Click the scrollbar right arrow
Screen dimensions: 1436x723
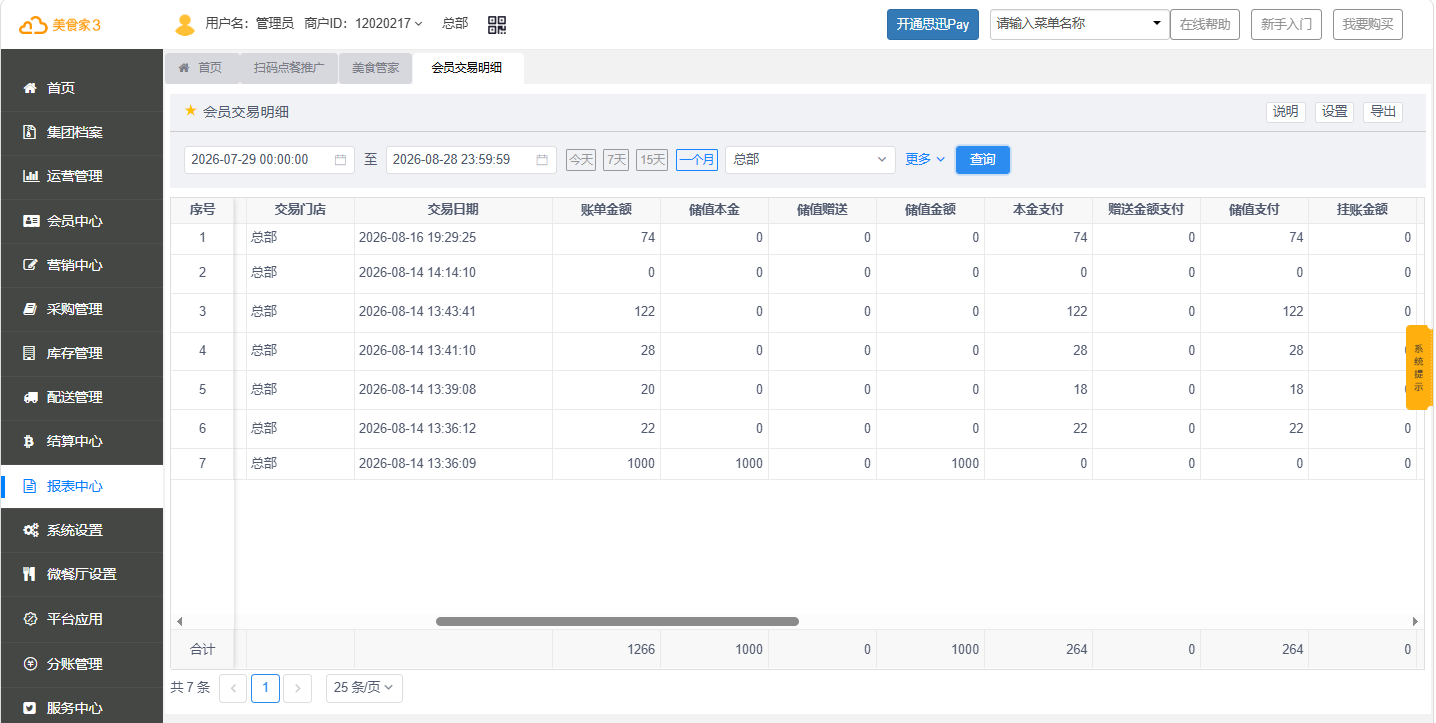1415,621
